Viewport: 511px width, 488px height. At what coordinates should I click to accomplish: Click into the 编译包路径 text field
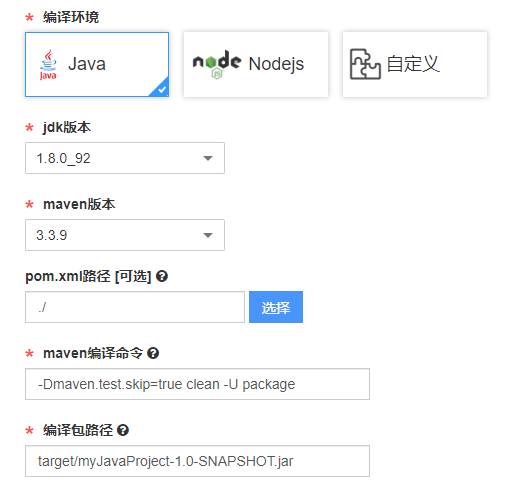point(197,461)
